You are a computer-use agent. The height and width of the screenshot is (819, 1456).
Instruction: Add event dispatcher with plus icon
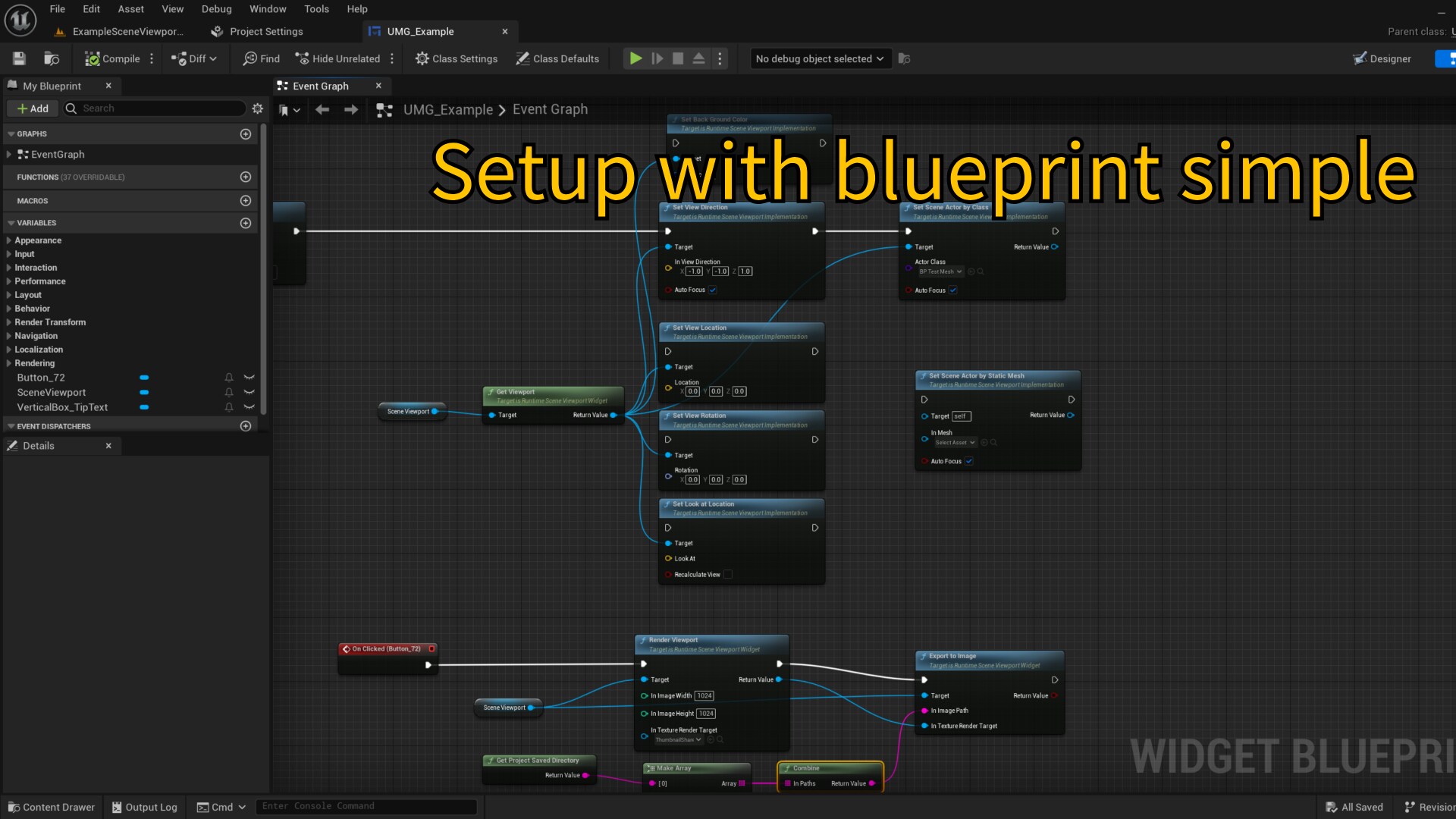[x=246, y=426]
